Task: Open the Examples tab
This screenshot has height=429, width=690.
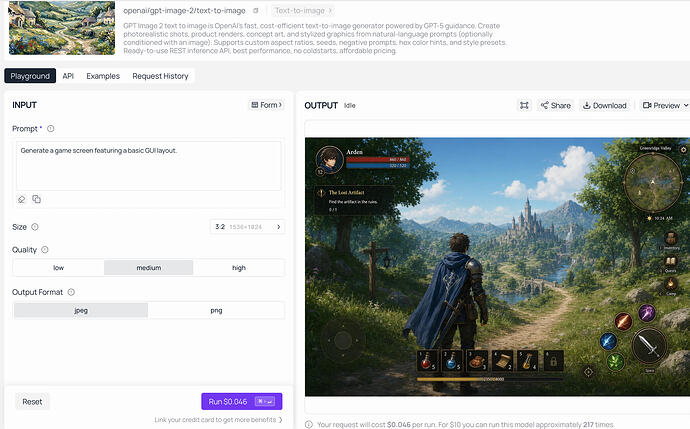Action: [x=103, y=76]
